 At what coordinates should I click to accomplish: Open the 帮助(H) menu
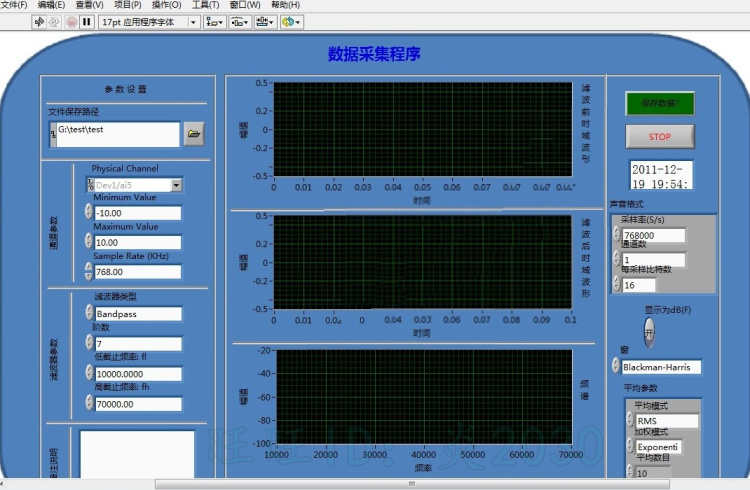[x=286, y=5]
